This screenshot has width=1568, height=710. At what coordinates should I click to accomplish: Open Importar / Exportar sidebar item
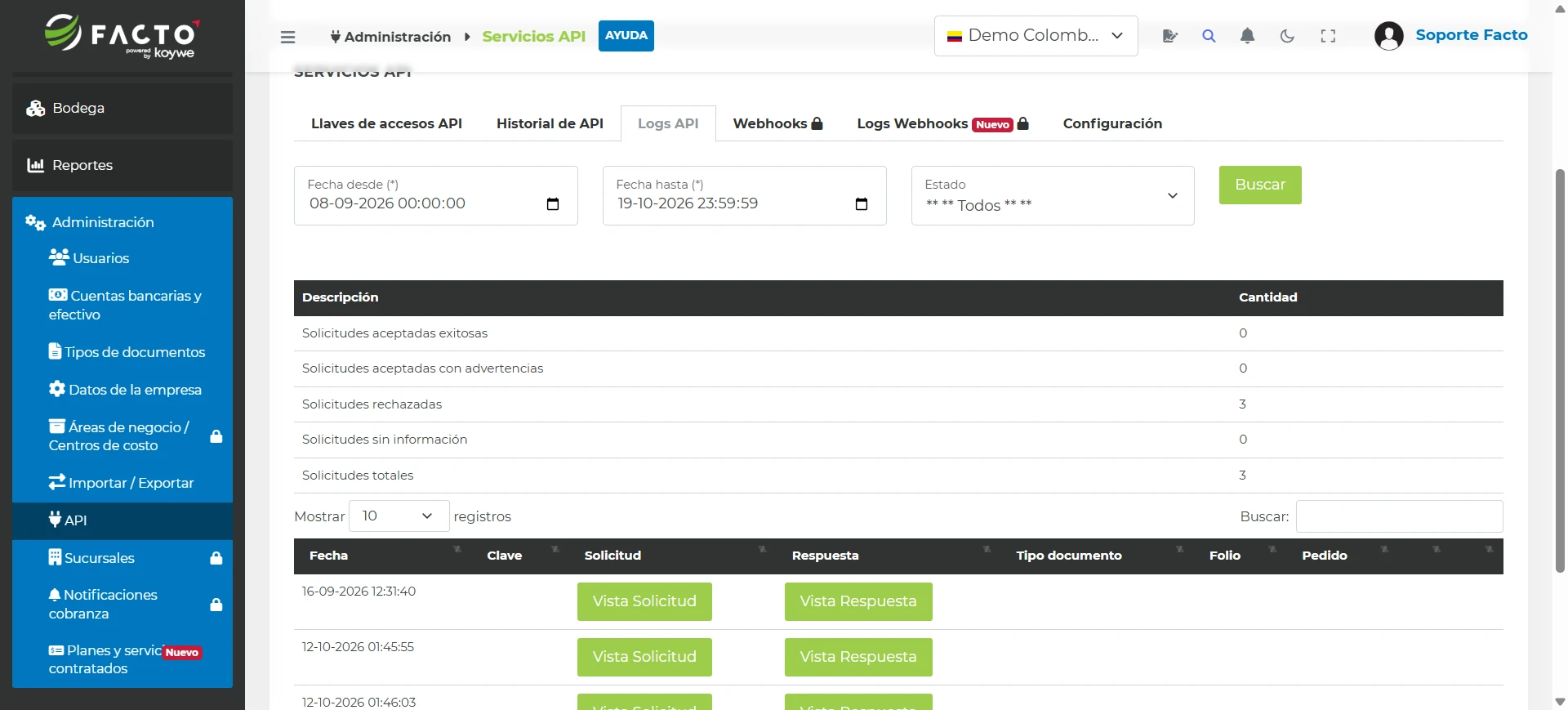point(121,483)
